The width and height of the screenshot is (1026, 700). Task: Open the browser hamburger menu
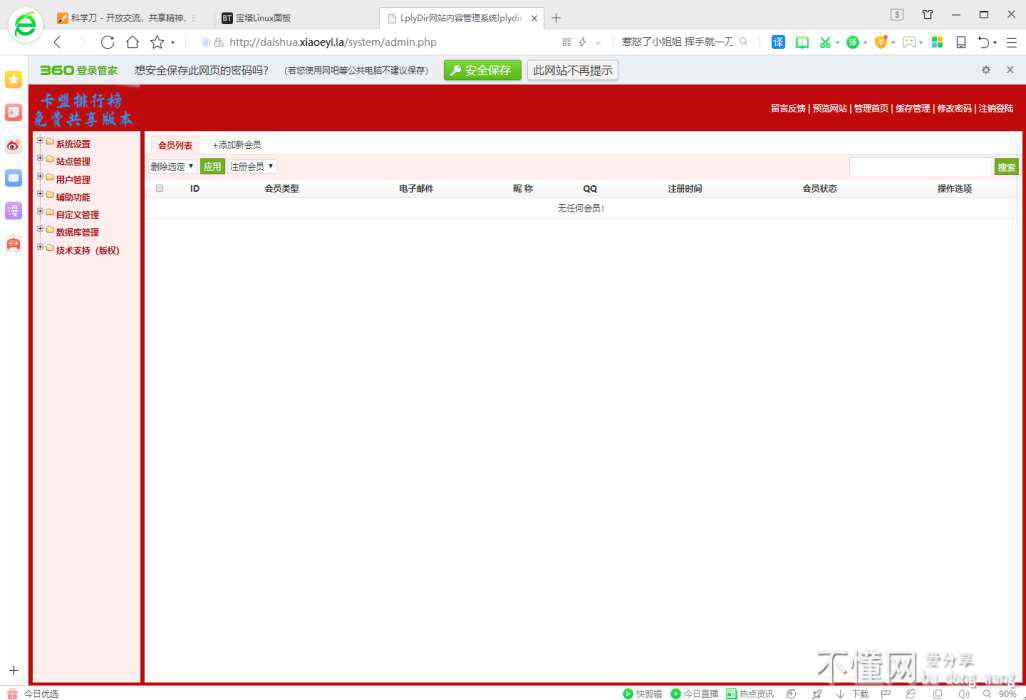(1011, 43)
